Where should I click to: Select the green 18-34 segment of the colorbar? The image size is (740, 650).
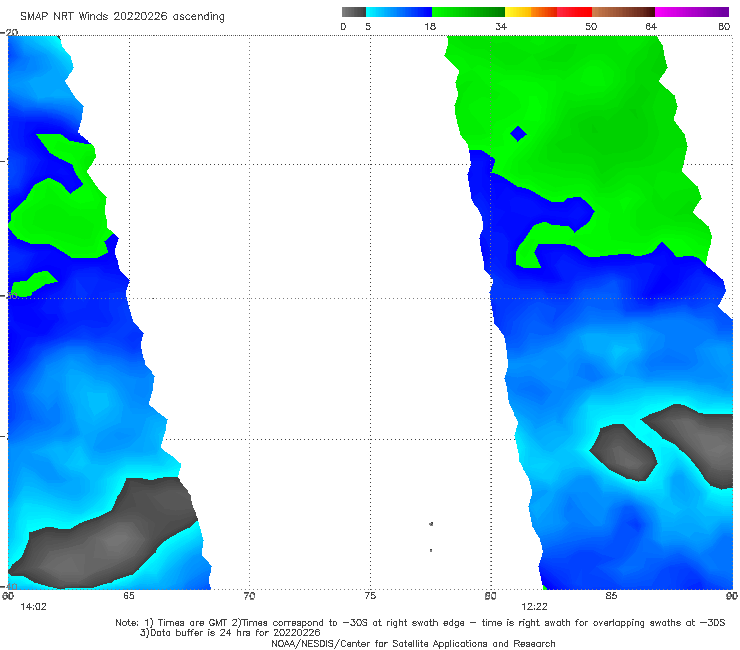point(468,12)
